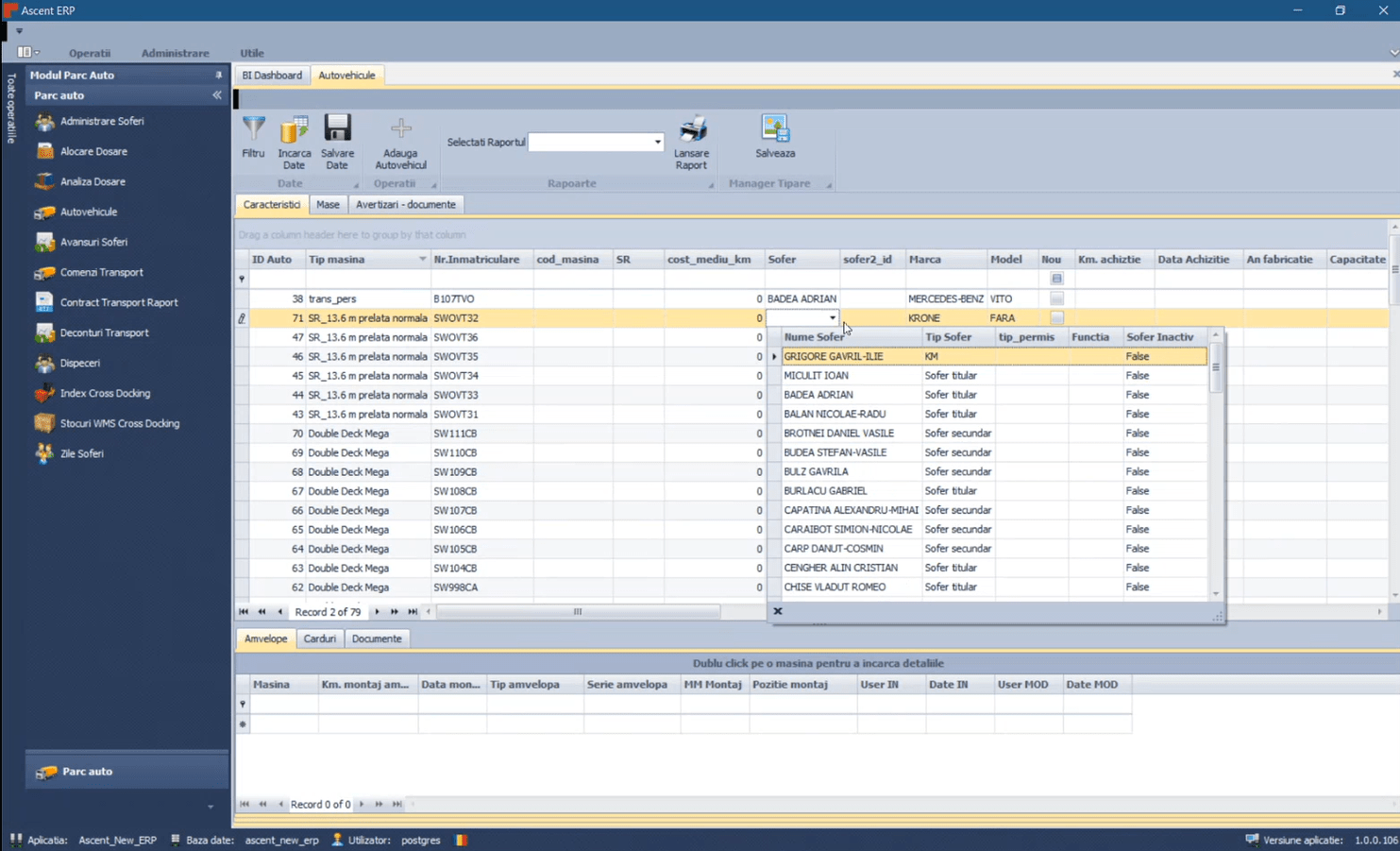1400x851 pixels.
Task: Open Autovehicule in sidebar
Action: 89,212
